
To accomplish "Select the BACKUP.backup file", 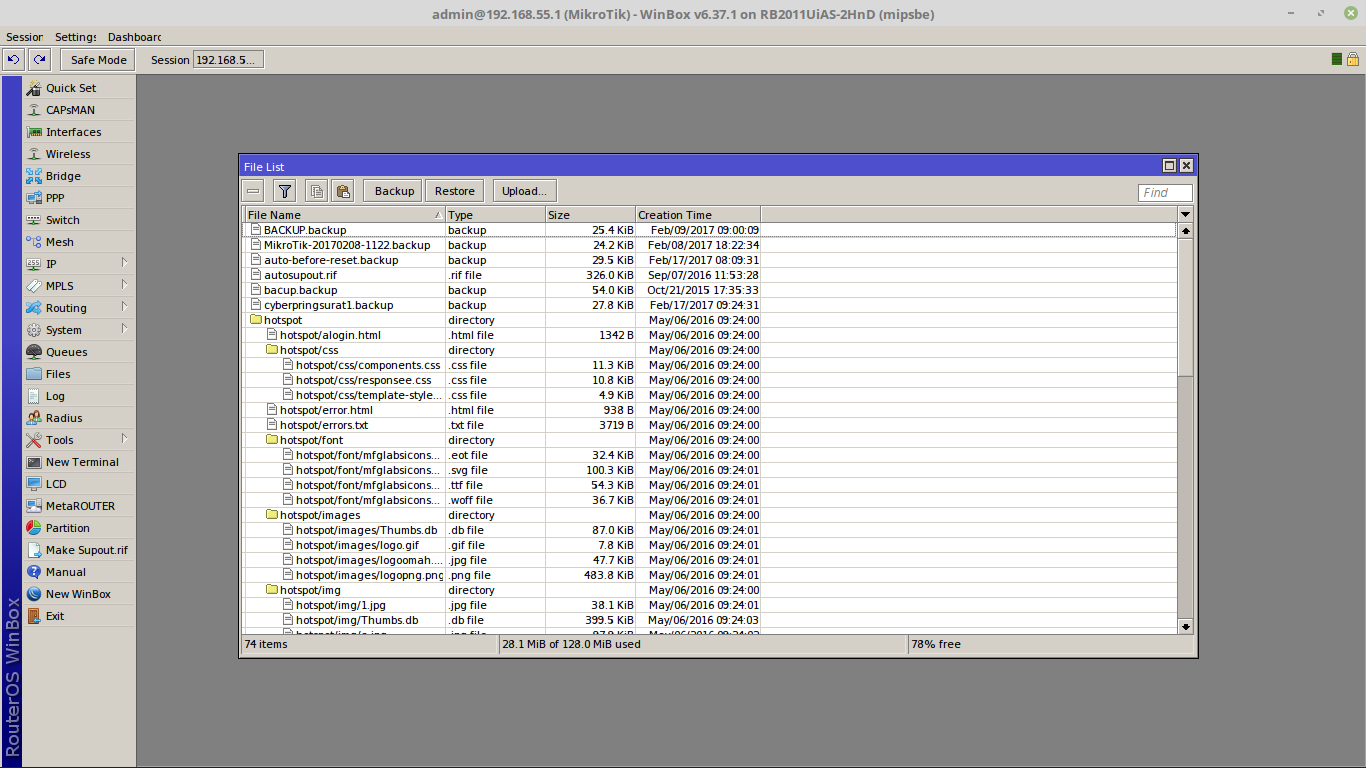I will point(709,230).
